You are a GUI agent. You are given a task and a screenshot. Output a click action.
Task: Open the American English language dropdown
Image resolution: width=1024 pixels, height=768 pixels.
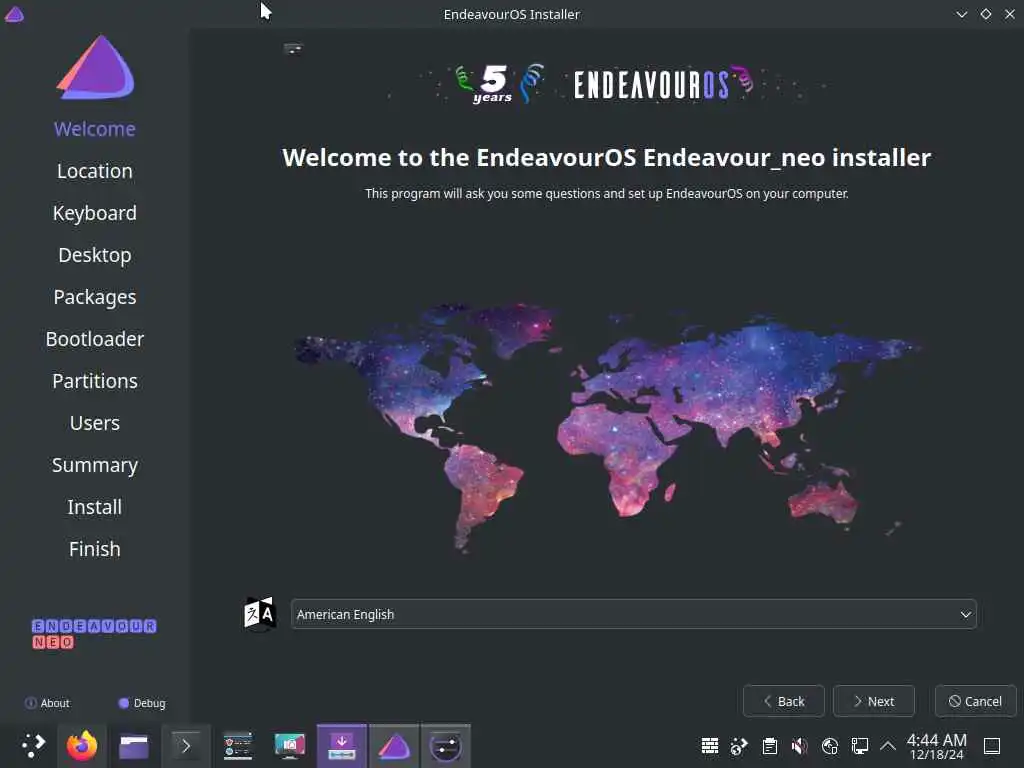[633, 615]
